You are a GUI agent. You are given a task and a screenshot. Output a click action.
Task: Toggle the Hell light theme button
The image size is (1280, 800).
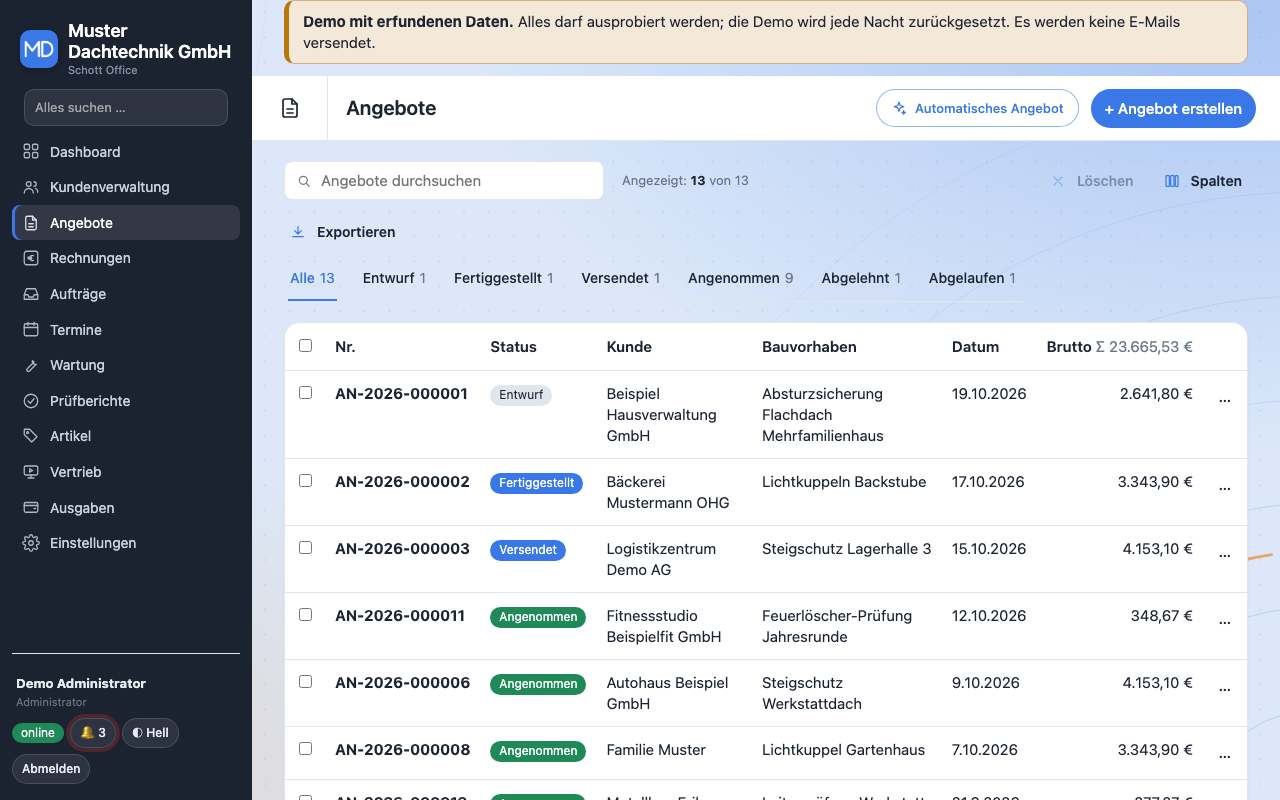coord(150,733)
